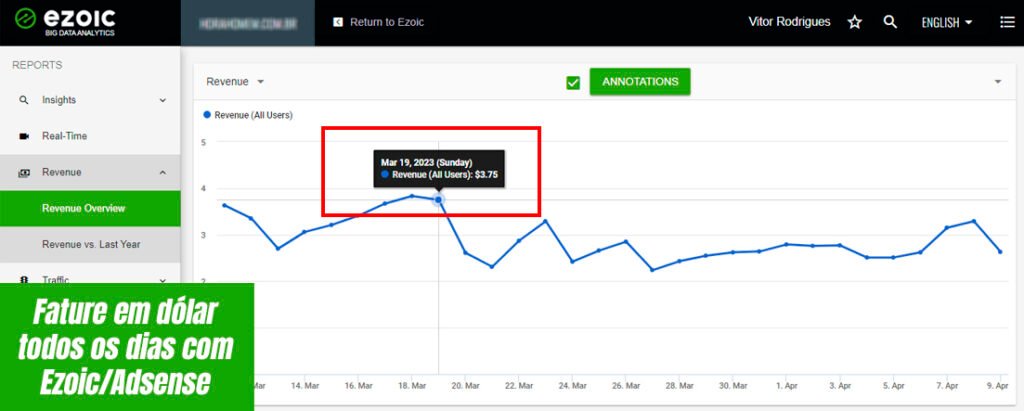Open the Revenue metric dropdown
1024x411 pixels.
[x=235, y=81]
